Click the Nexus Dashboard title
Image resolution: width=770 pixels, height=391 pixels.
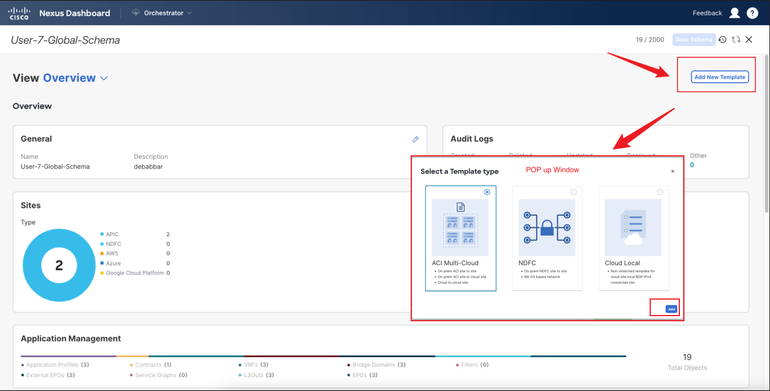pyautogui.click(x=75, y=13)
